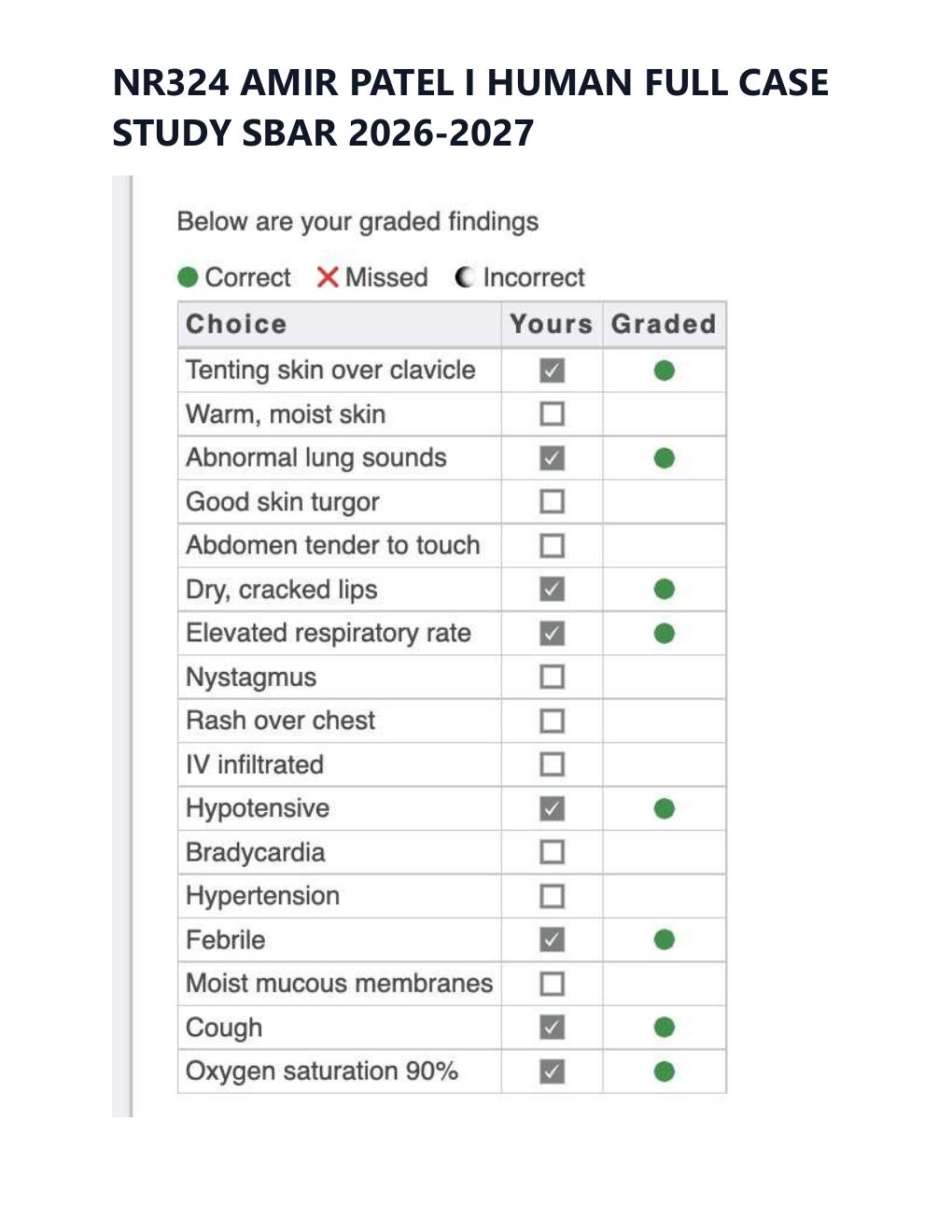Click green graded dot for Cough row

(665, 1028)
